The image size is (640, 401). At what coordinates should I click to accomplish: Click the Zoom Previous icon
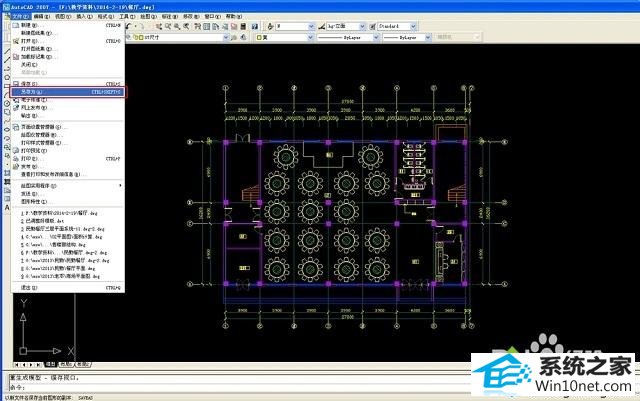pos(187,26)
